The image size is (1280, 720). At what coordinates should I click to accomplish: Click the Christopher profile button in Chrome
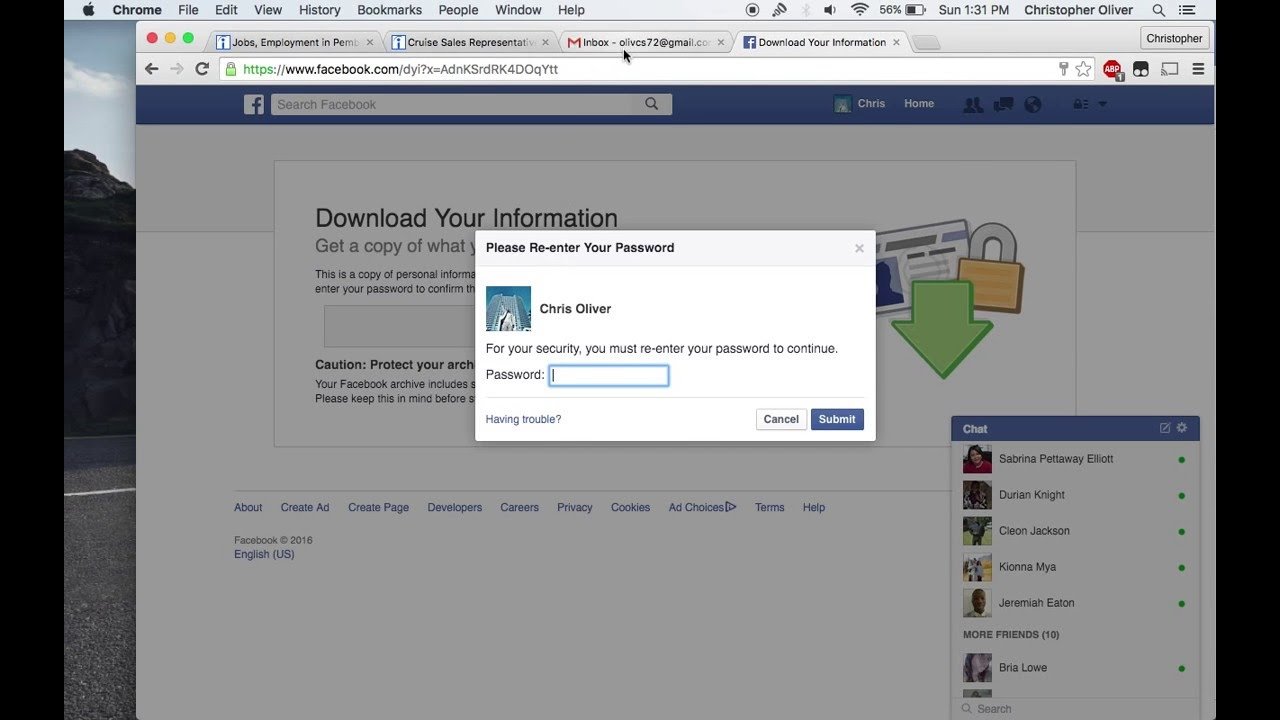(x=1175, y=38)
